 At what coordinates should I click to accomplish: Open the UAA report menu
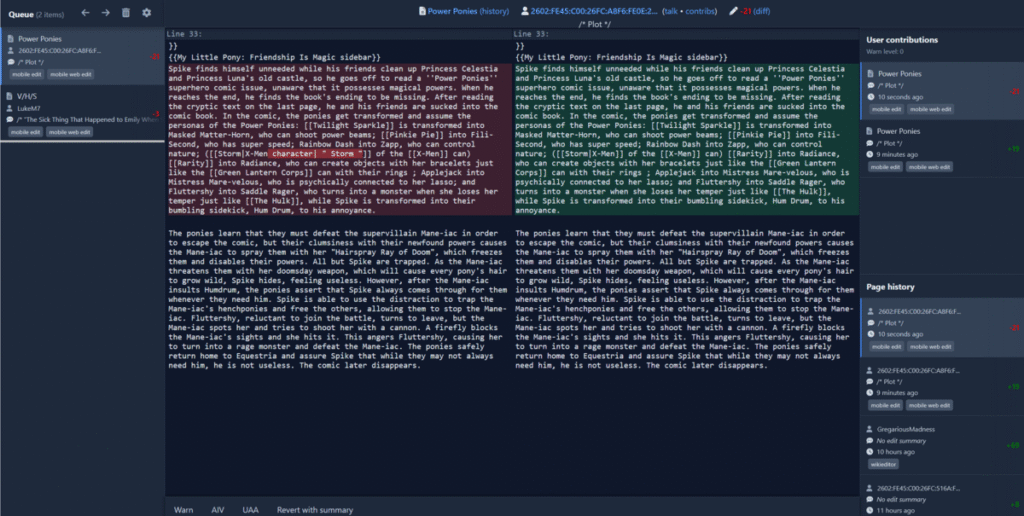click(x=250, y=509)
